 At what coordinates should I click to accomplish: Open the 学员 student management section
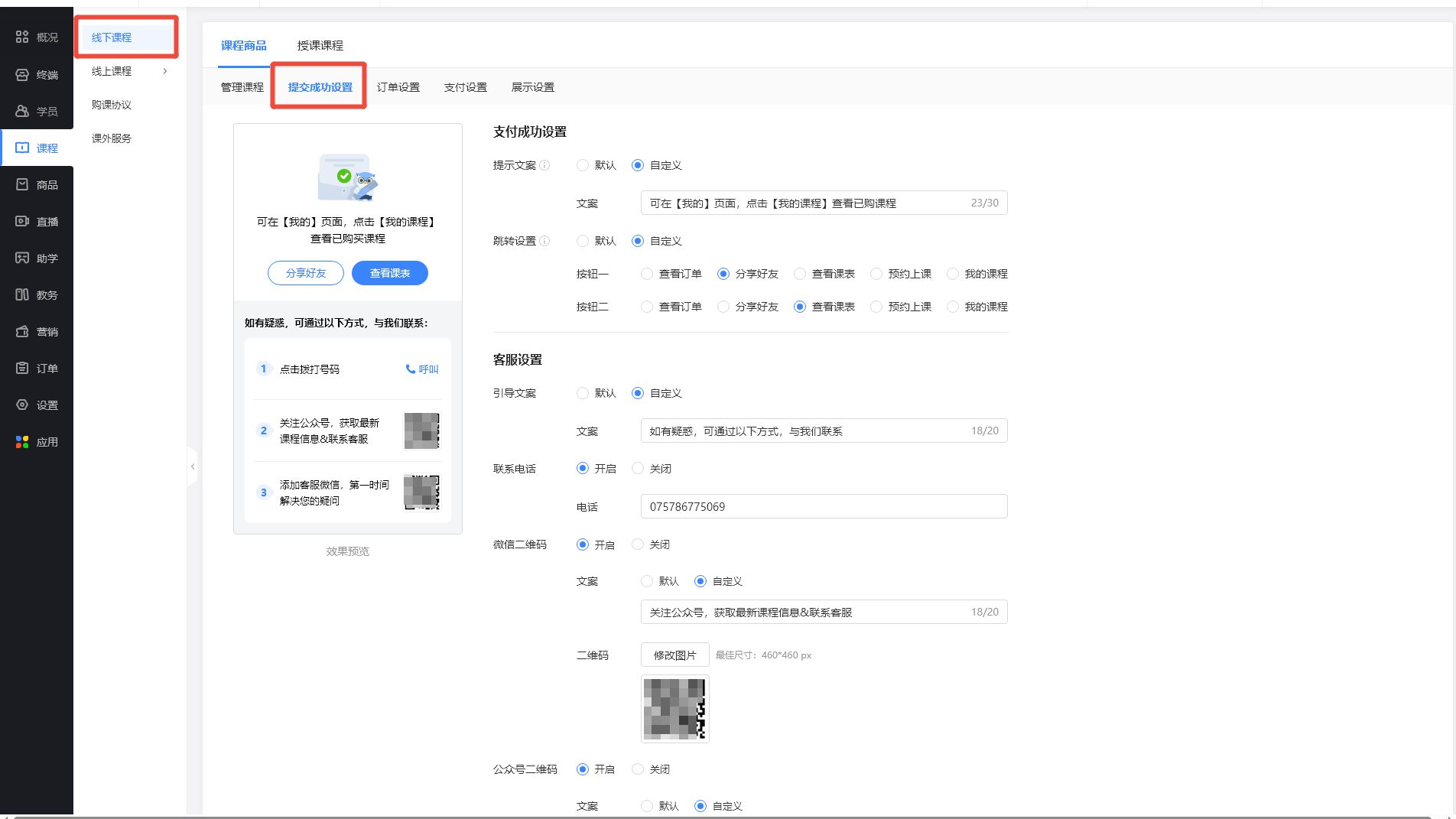(x=36, y=110)
